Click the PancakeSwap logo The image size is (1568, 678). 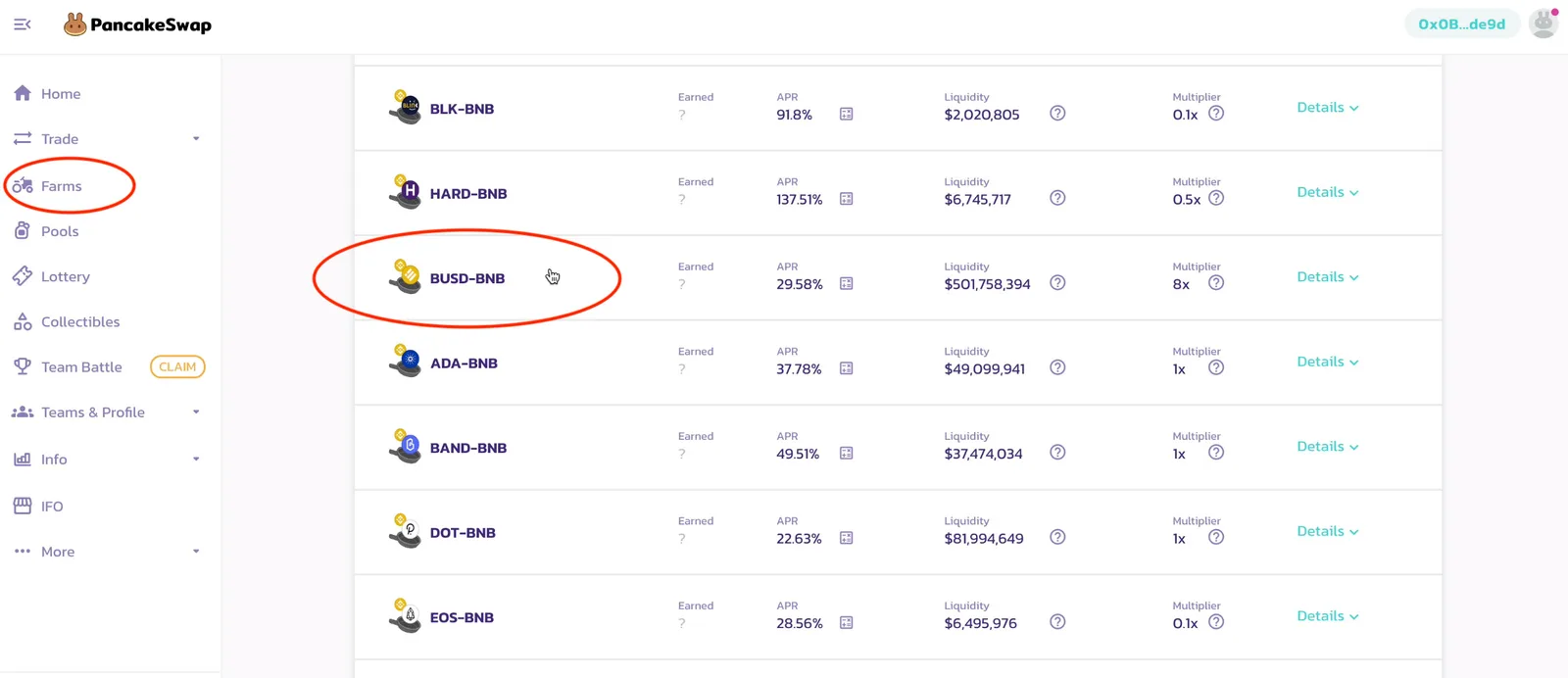click(x=137, y=24)
